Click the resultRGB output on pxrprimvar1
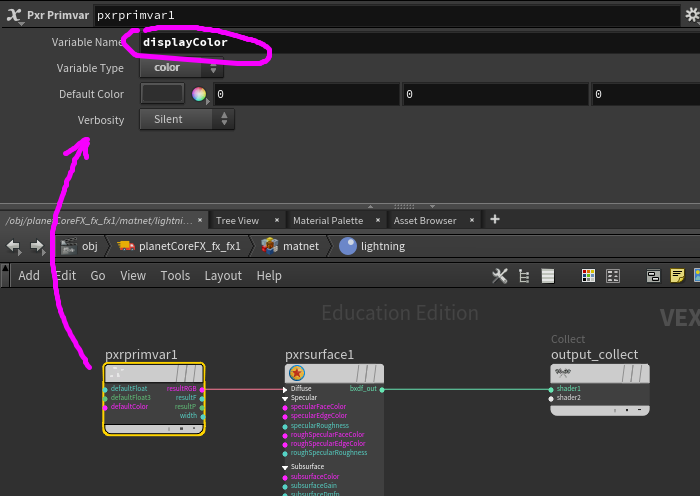The height and width of the screenshot is (496, 700). [202, 389]
